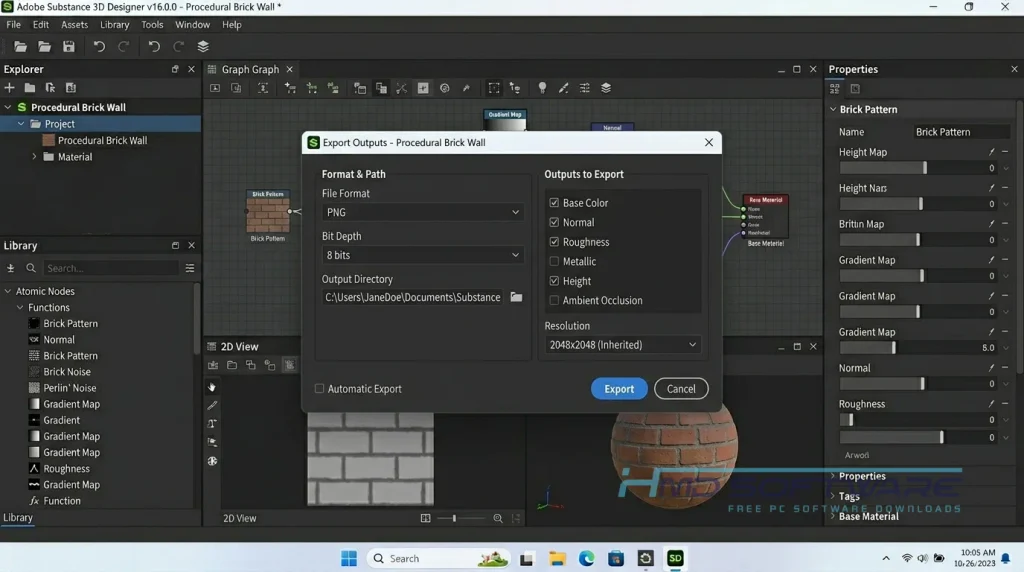1024x572 pixels.
Task: Click the Name field showing Brick Pattern
Action: point(961,132)
